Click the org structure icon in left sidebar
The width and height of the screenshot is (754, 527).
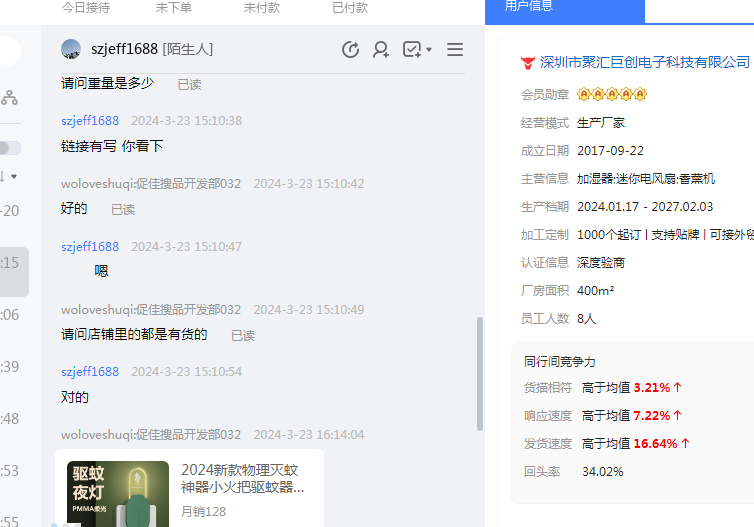click(9, 97)
